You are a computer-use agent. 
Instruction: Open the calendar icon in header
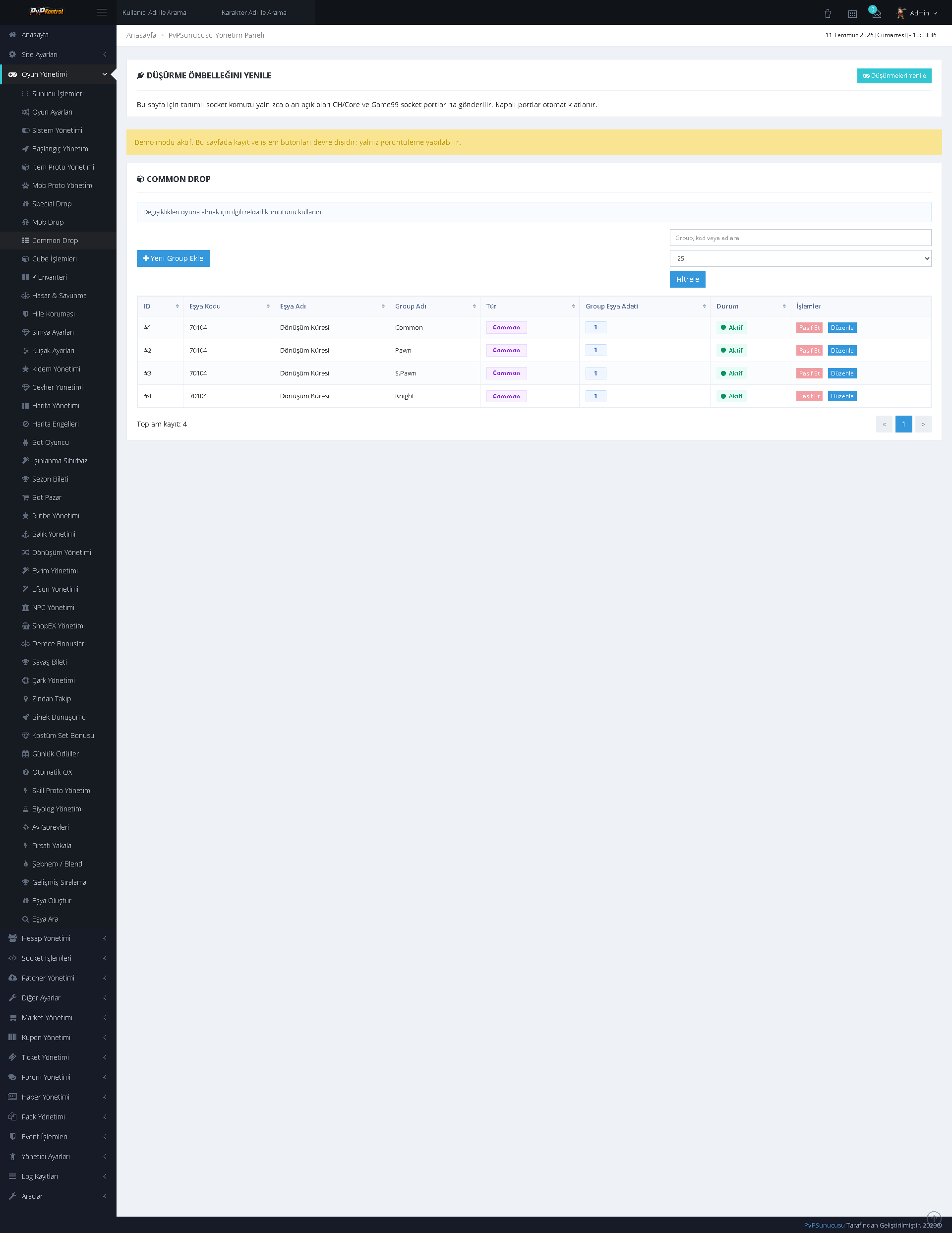click(x=852, y=13)
